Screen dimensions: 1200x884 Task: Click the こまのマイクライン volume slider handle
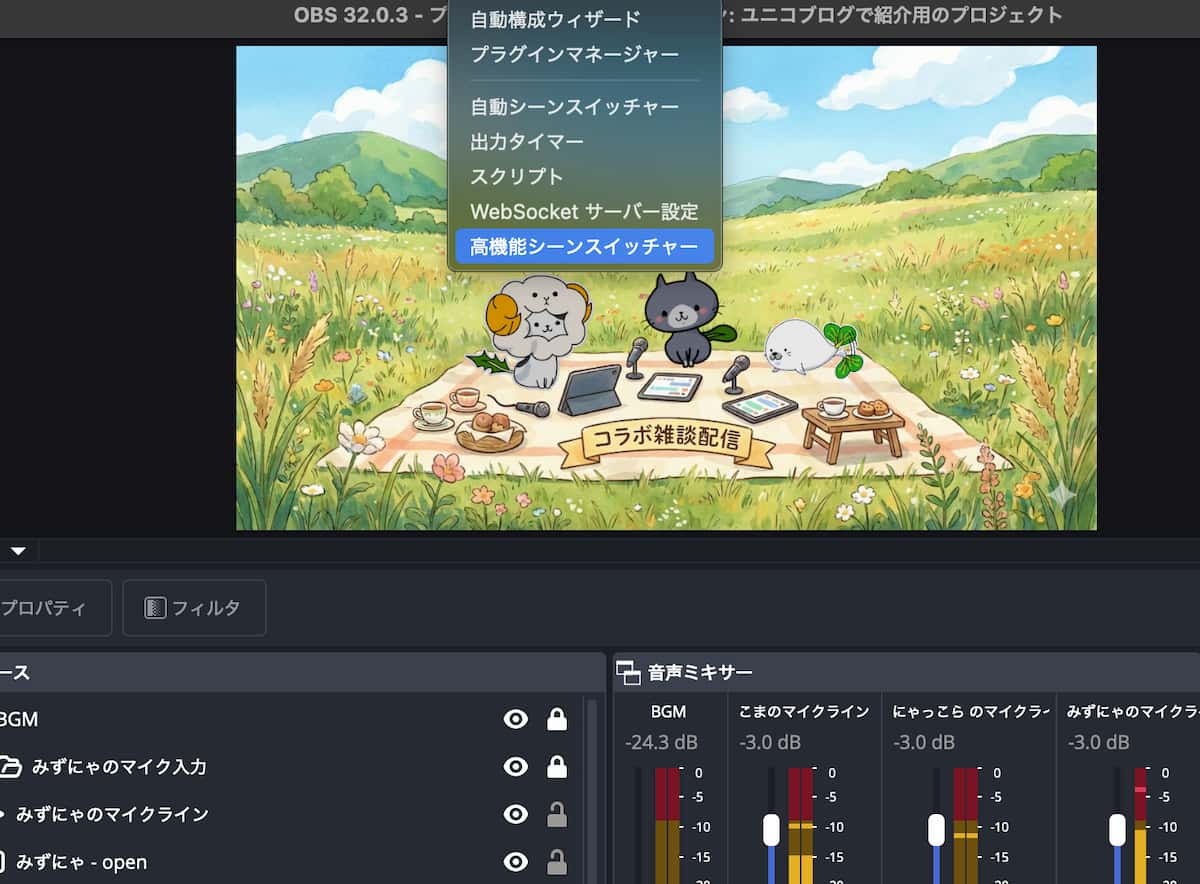click(x=771, y=829)
